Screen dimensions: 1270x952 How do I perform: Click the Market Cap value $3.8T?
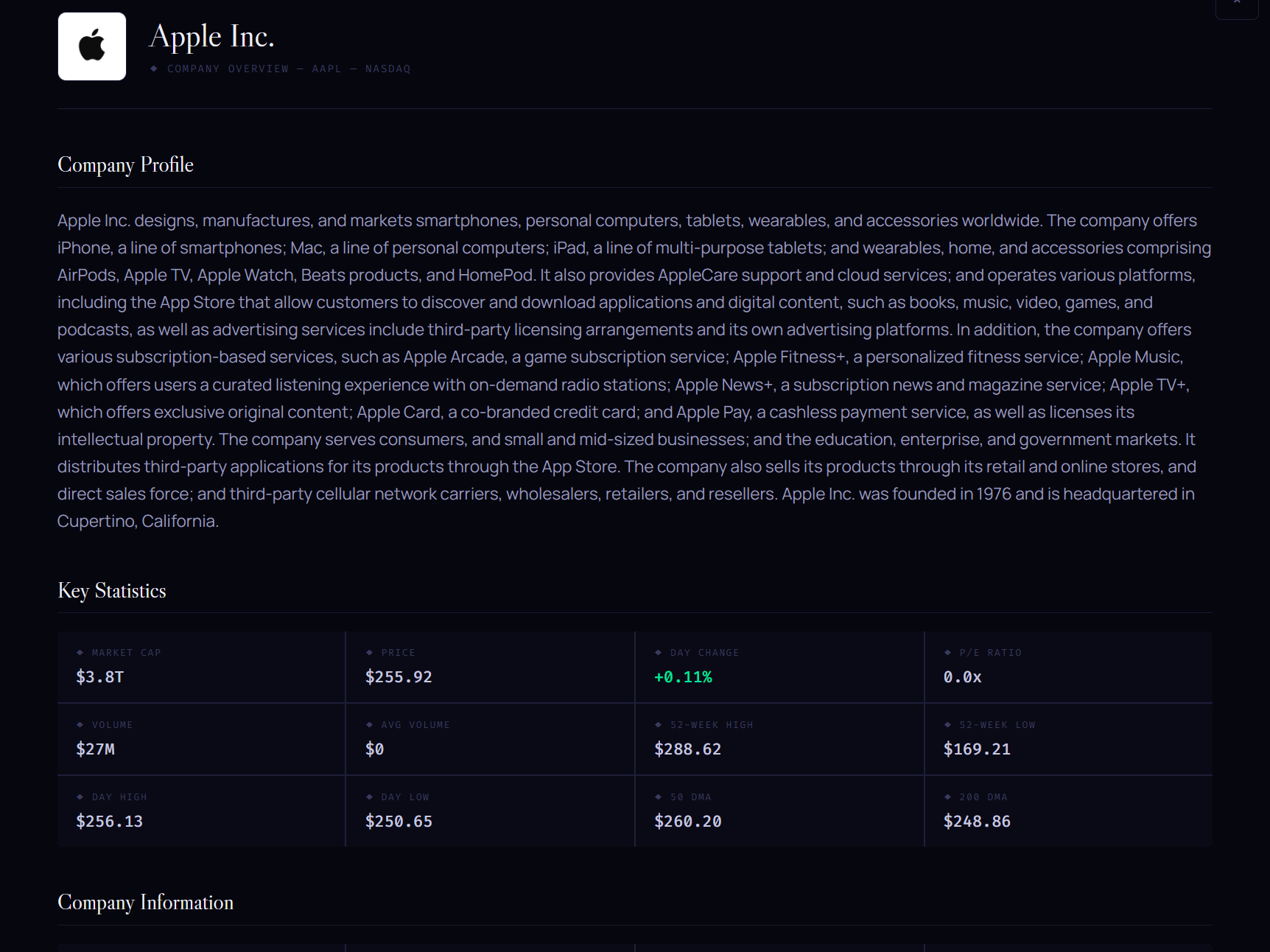click(100, 677)
